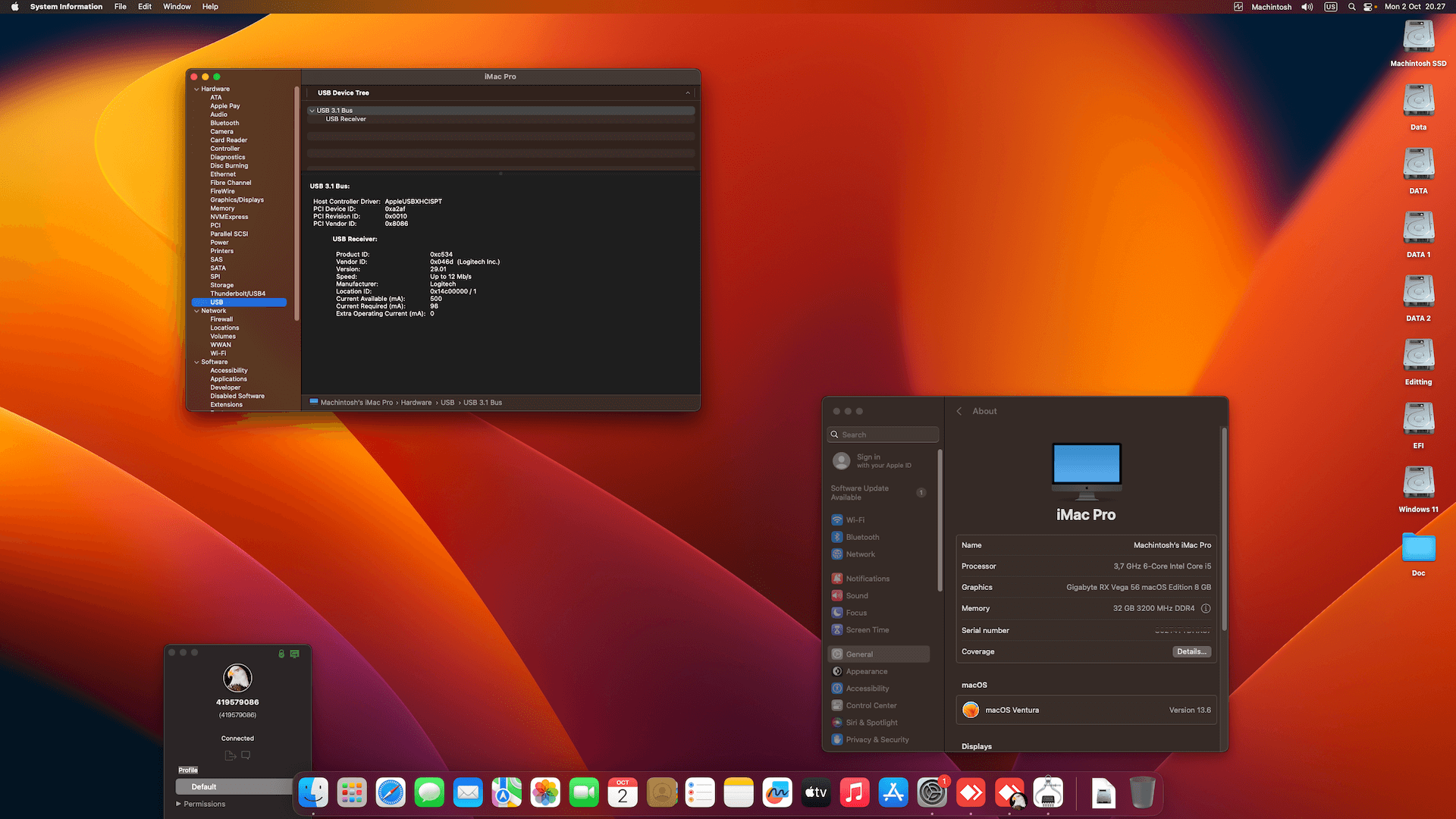Image resolution: width=1456 pixels, height=819 pixels.
Task: Click the Details button next to Coverage
Action: click(1191, 651)
